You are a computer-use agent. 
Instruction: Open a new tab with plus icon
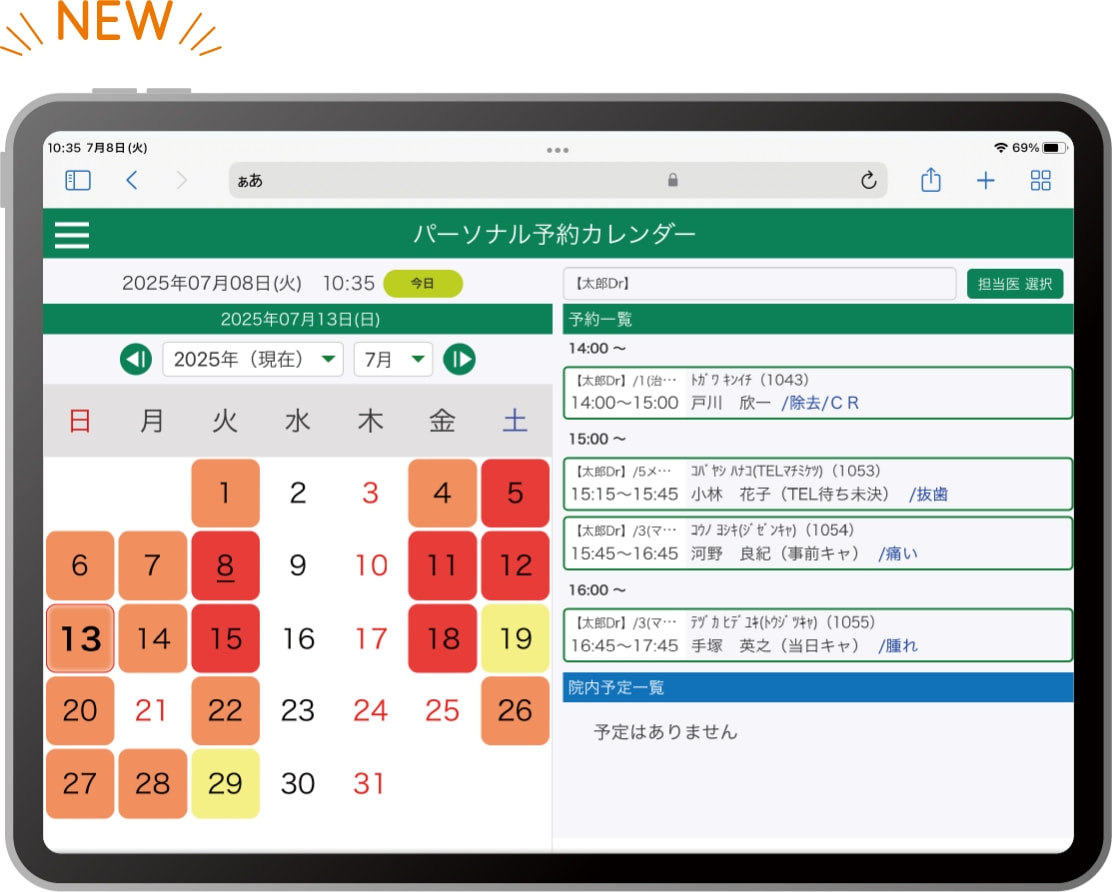(x=986, y=180)
